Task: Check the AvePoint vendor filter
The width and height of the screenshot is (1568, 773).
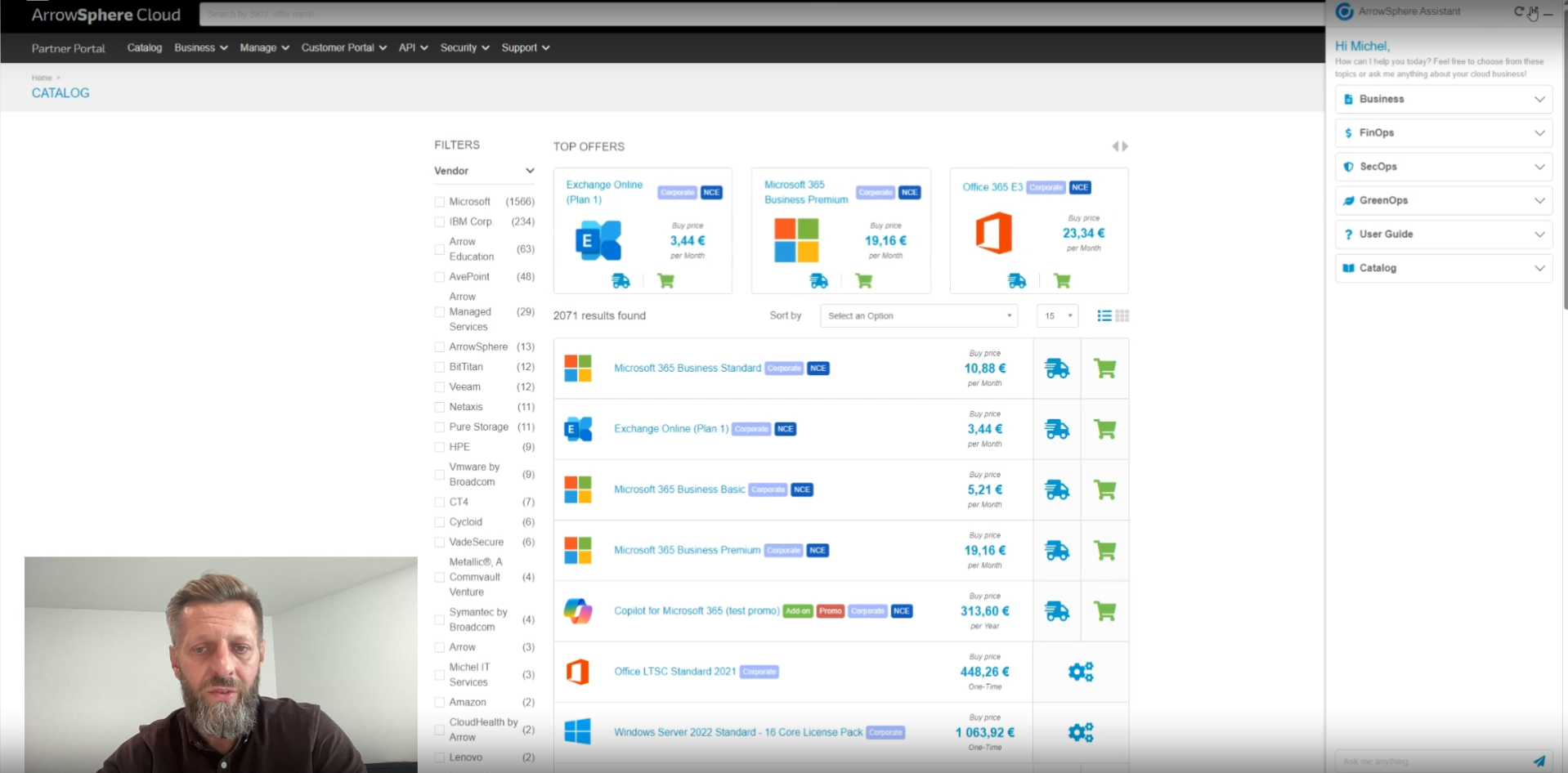Action: 440,277
